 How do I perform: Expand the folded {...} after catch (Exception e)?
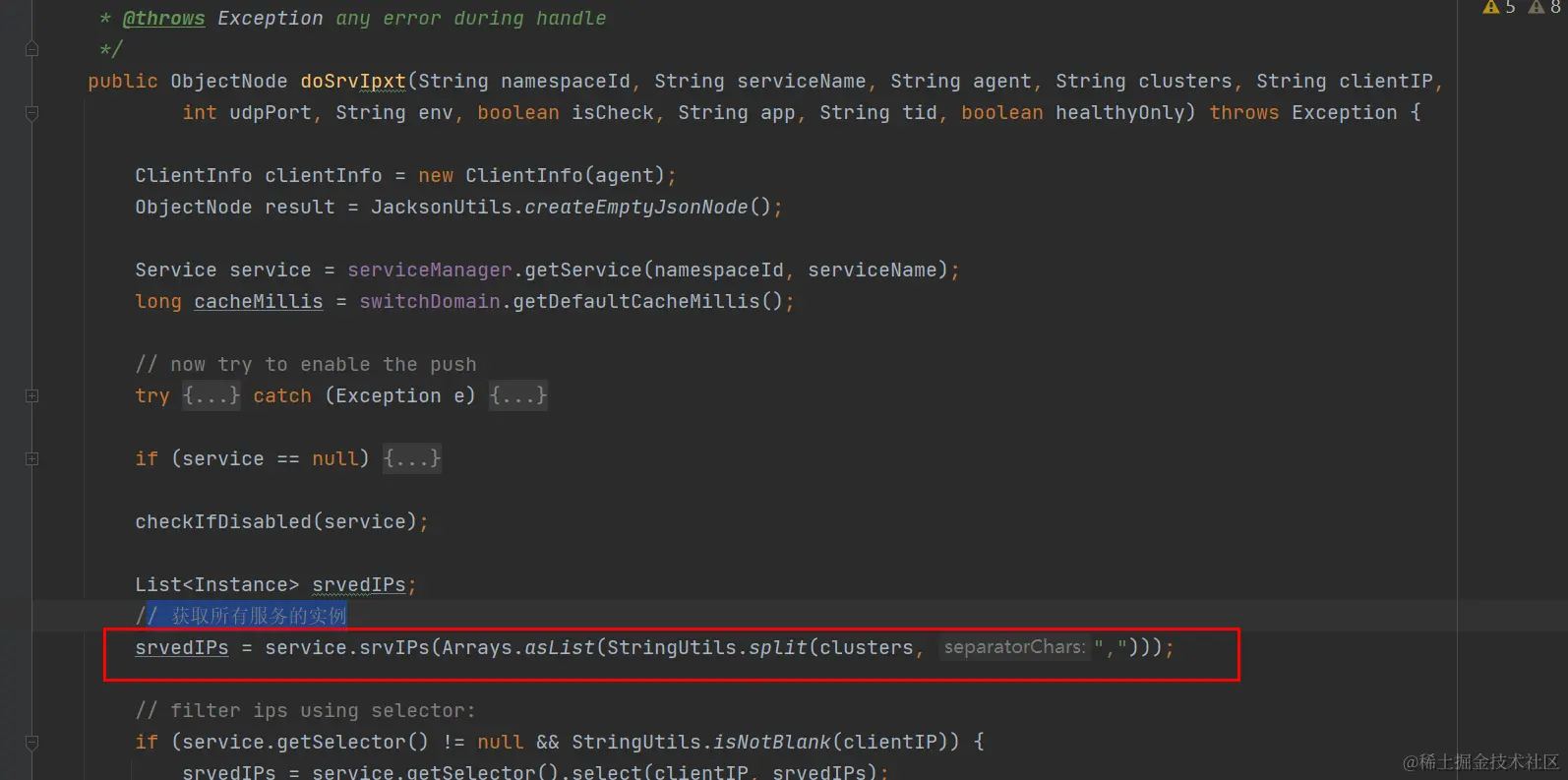click(x=518, y=395)
